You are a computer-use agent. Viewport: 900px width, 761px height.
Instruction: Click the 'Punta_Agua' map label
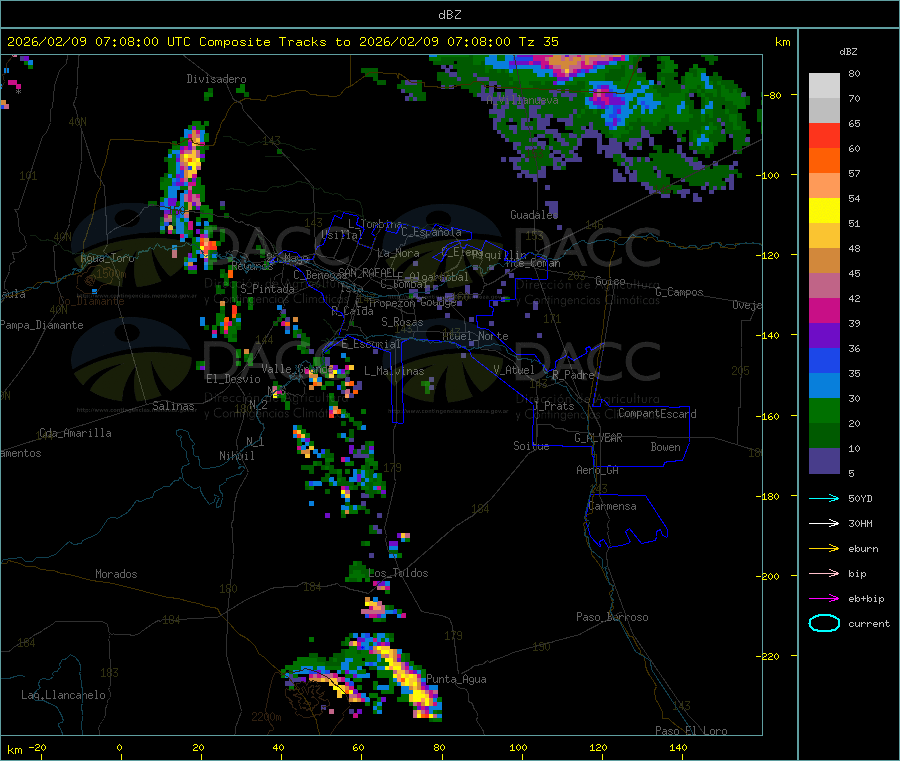tap(456, 679)
